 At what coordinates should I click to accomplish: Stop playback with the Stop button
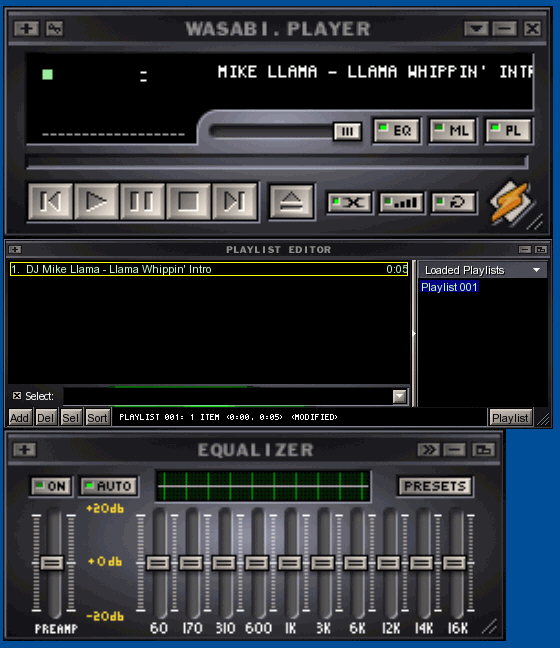pos(188,202)
